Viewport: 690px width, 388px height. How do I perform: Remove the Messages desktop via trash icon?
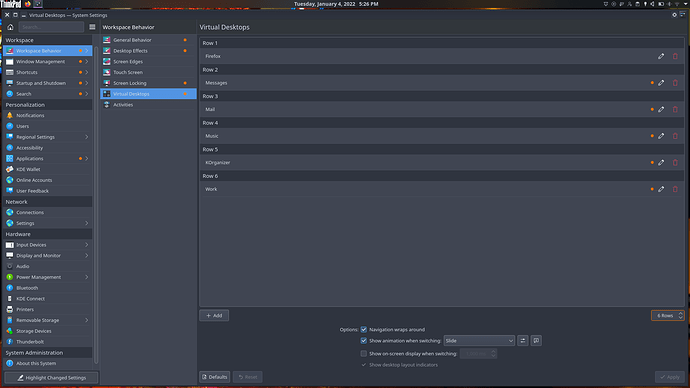[x=675, y=83]
